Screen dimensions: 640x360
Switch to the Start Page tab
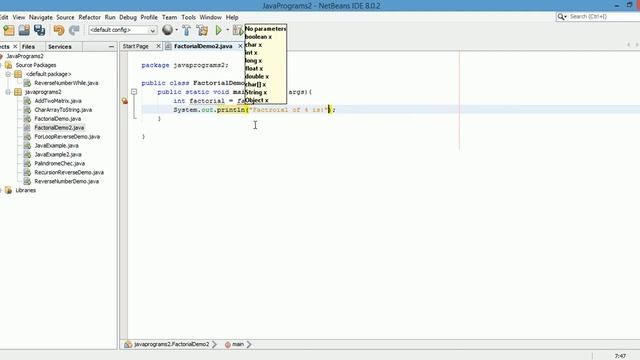(136, 47)
